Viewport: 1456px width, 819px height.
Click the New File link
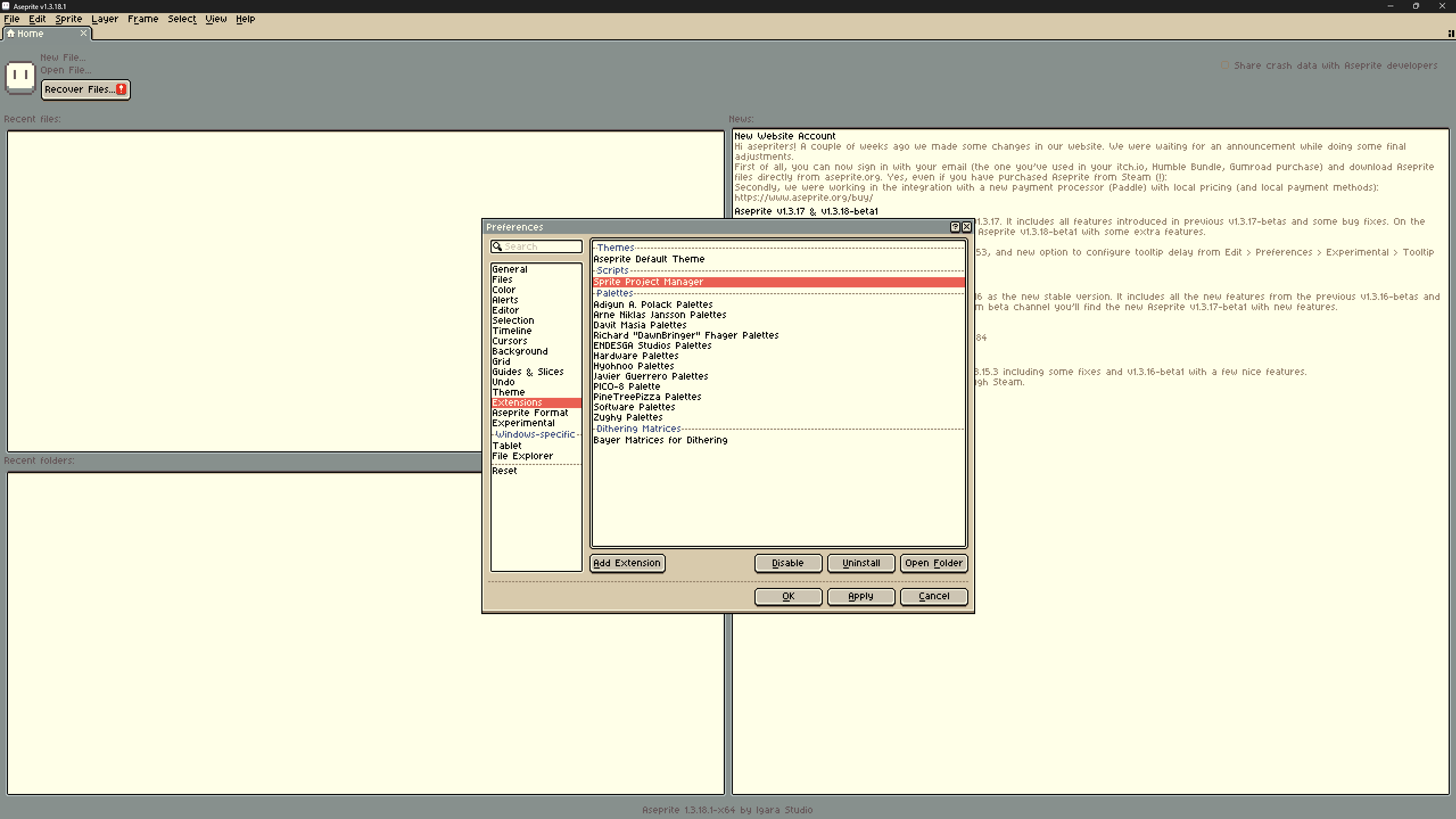(x=63, y=57)
